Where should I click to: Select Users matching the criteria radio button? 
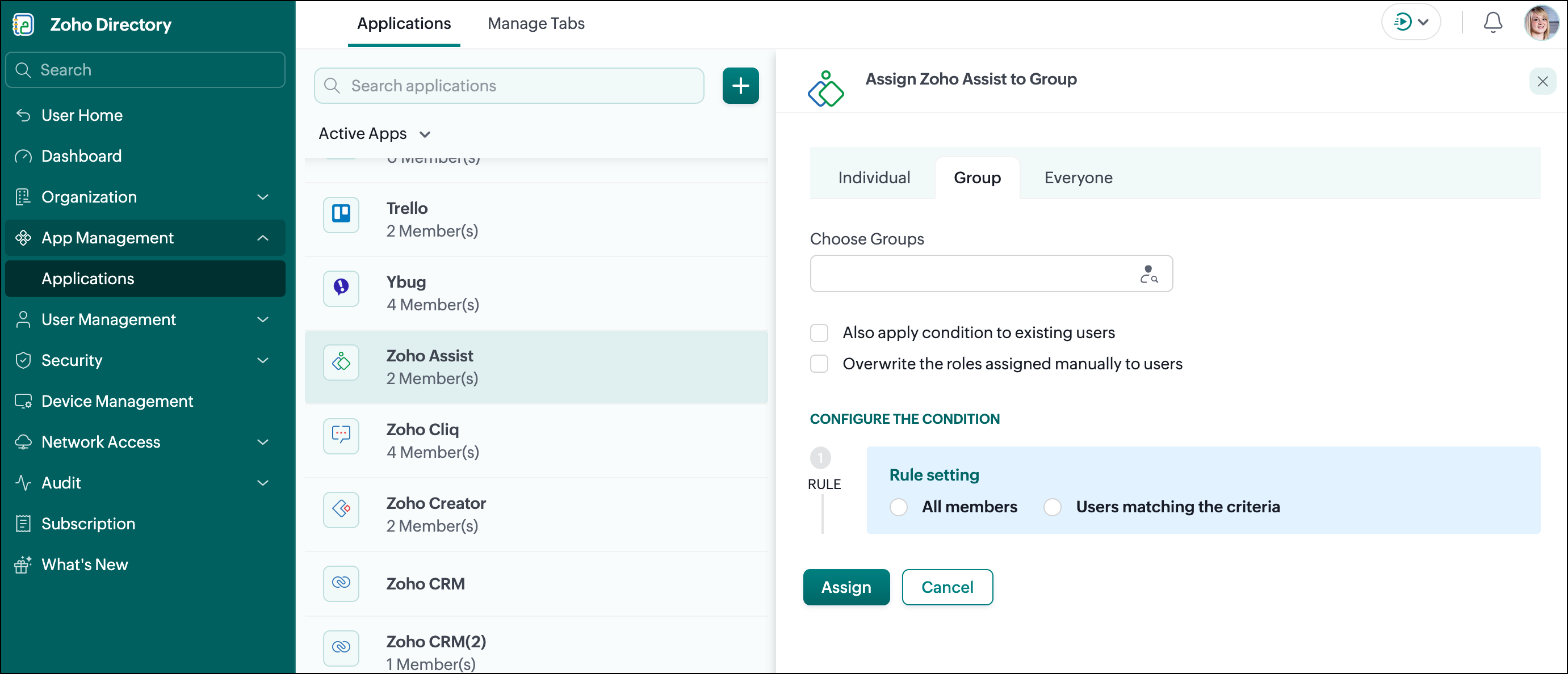pos(1053,507)
